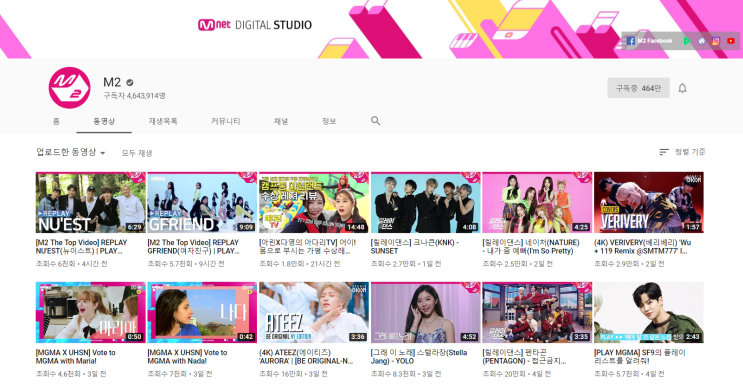This screenshot has height=384, width=743.
Task: Open the M2 Facebook banner link
Action: pyautogui.click(x=650, y=41)
